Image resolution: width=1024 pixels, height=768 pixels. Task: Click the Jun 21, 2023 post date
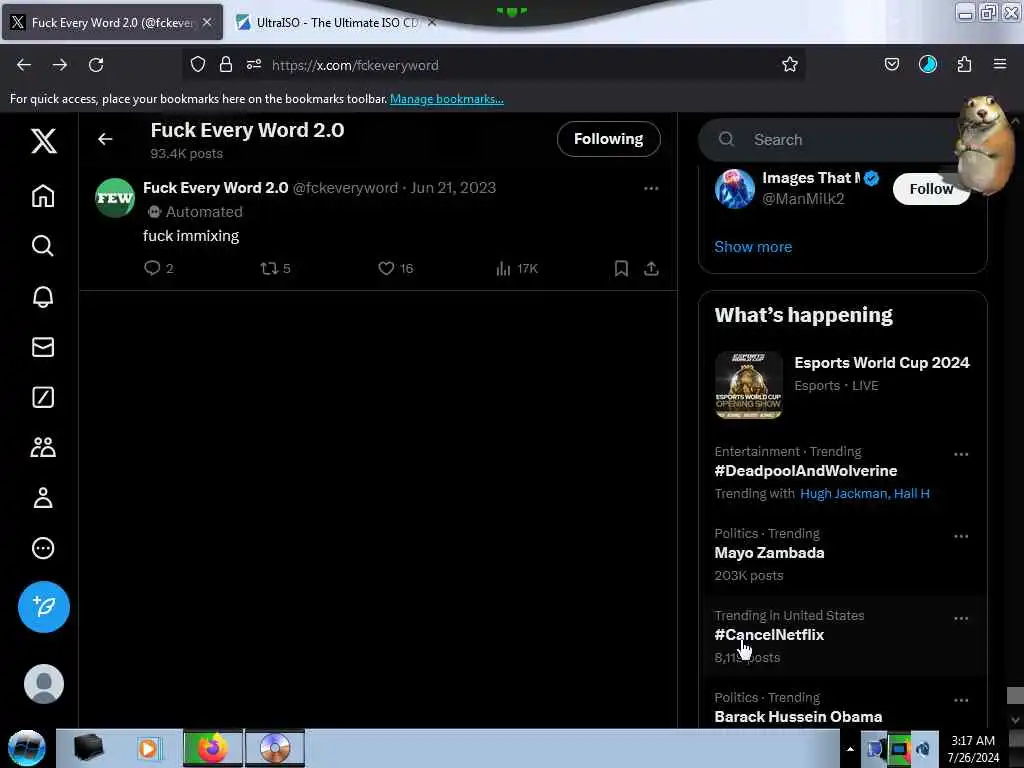click(x=453, y=188)
